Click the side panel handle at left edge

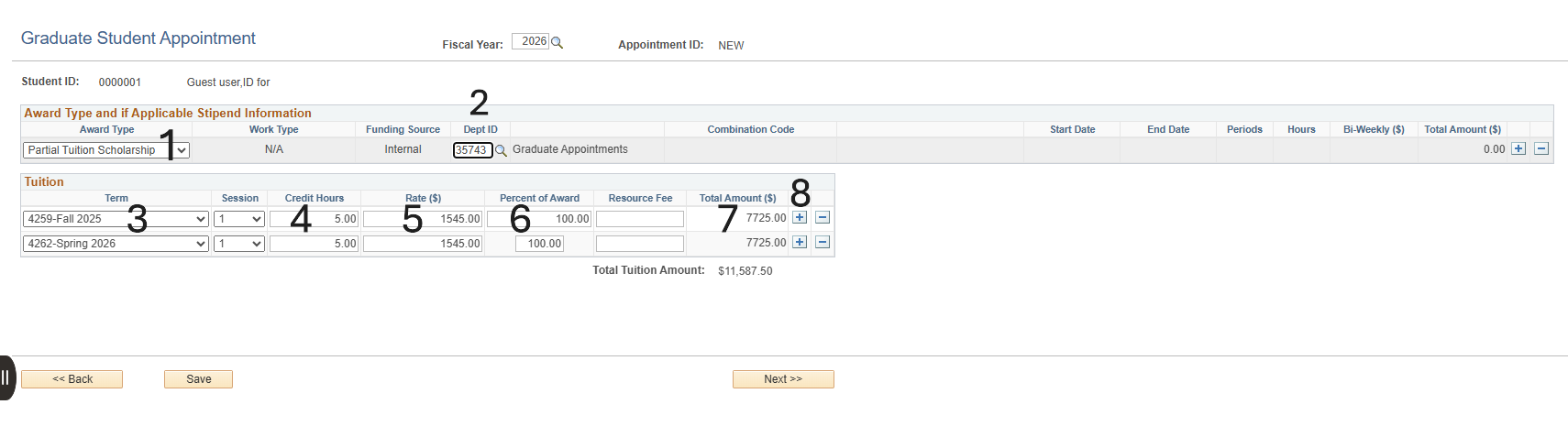tap(6, 377)
